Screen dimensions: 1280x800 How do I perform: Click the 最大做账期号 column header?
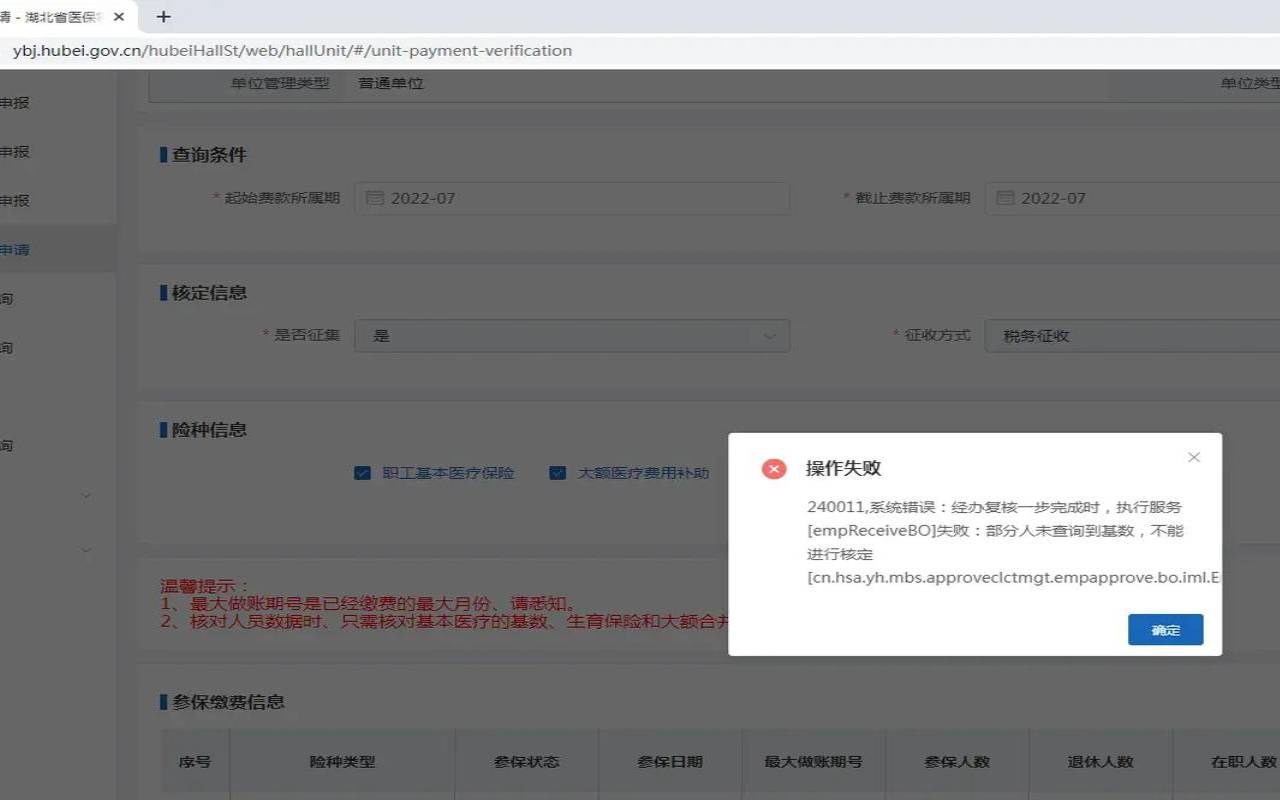[813, 761]
